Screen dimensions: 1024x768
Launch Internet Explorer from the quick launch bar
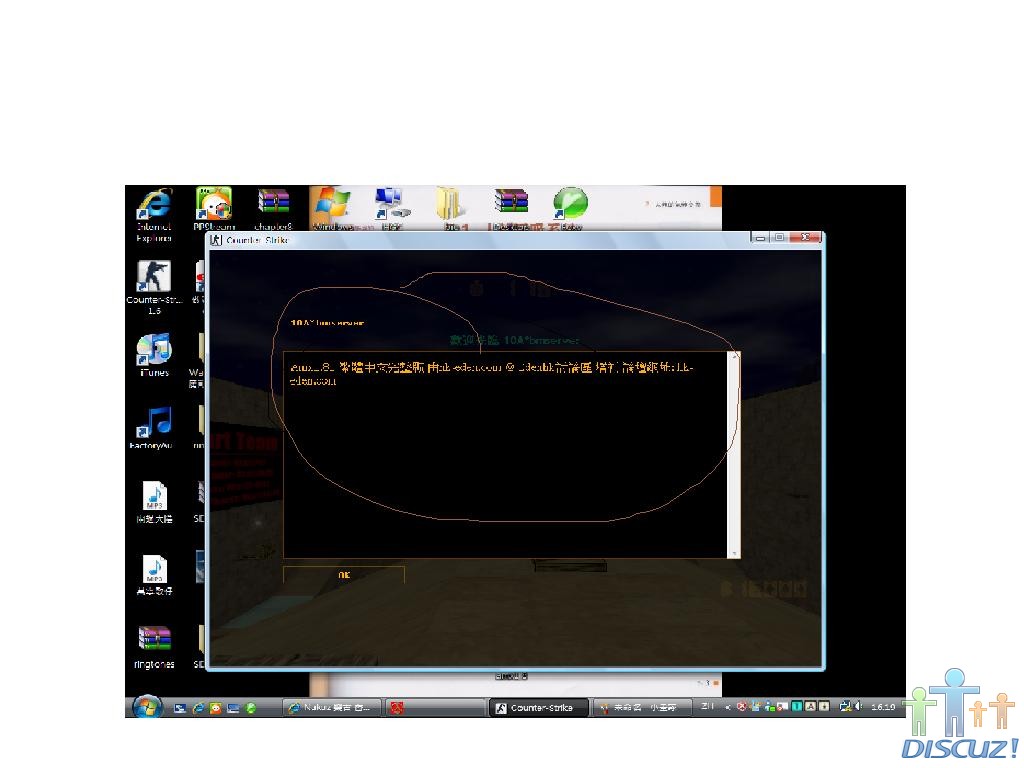tap(198, 708)
